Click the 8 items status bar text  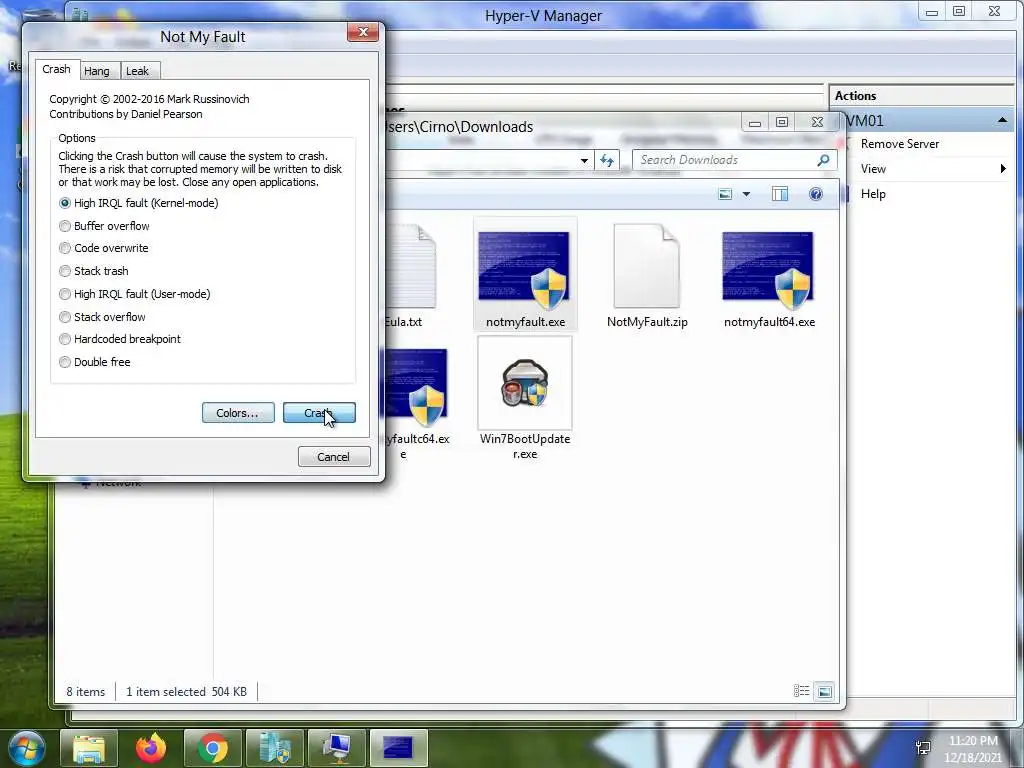86,692
